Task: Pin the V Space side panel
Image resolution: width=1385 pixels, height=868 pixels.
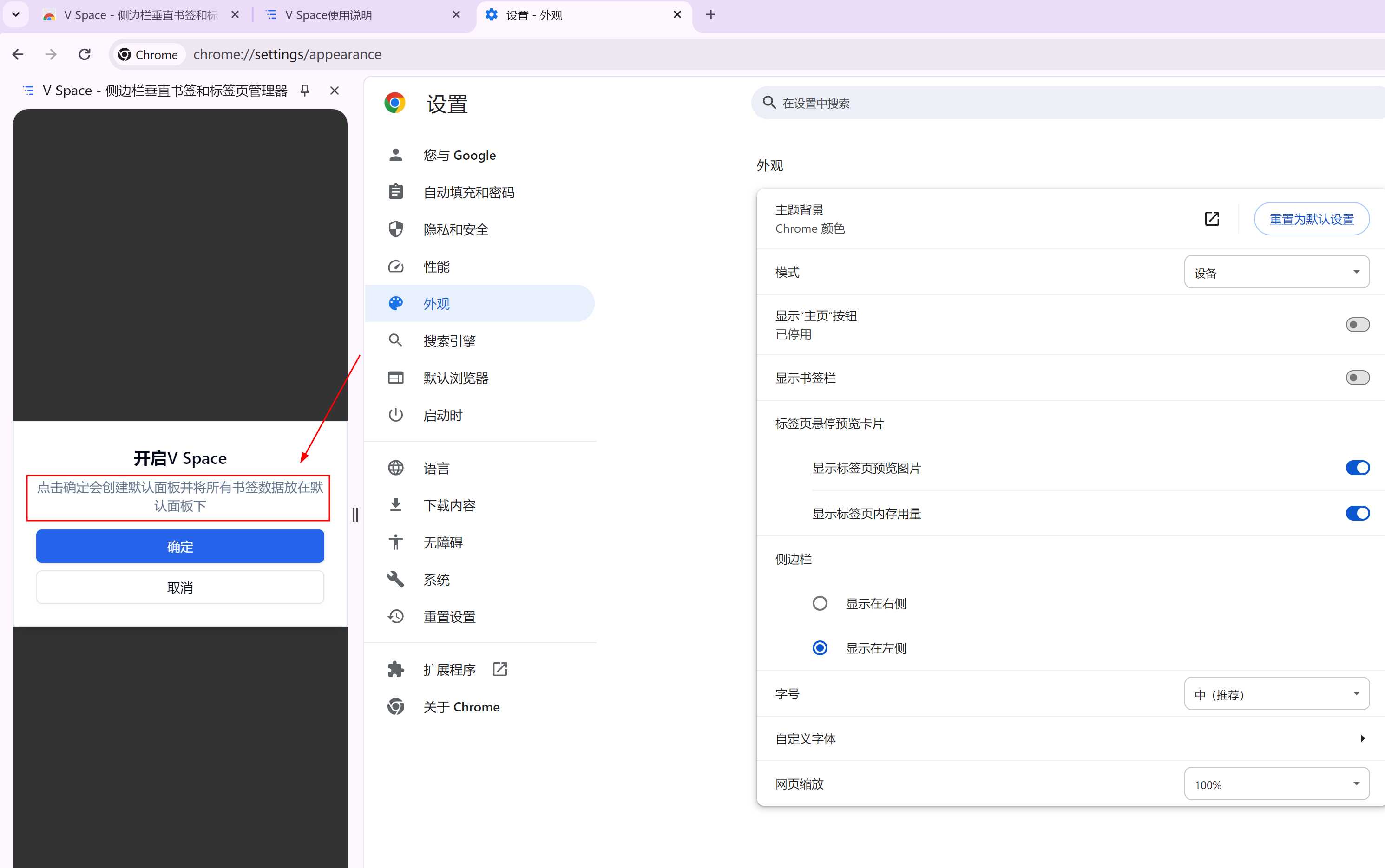Action: [x=305, y=90]
